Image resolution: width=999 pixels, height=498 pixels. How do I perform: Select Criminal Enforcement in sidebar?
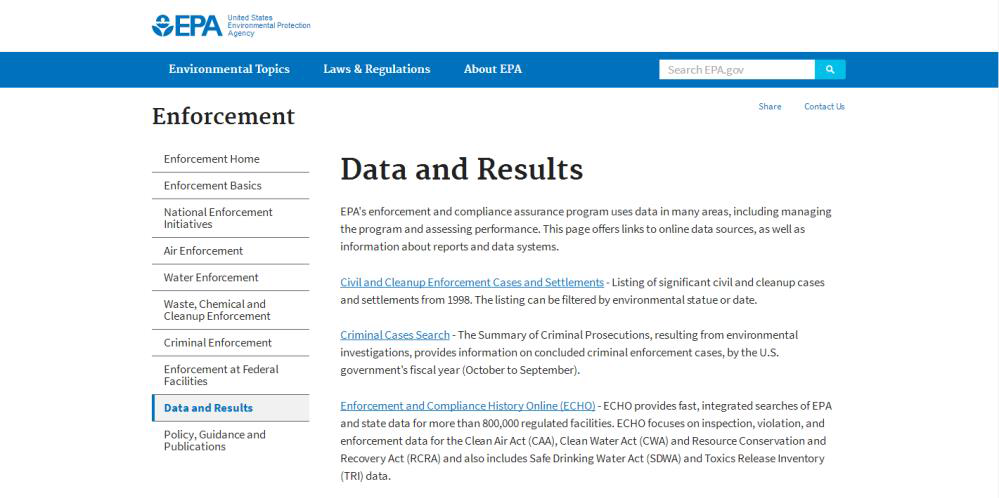(231, 343)
